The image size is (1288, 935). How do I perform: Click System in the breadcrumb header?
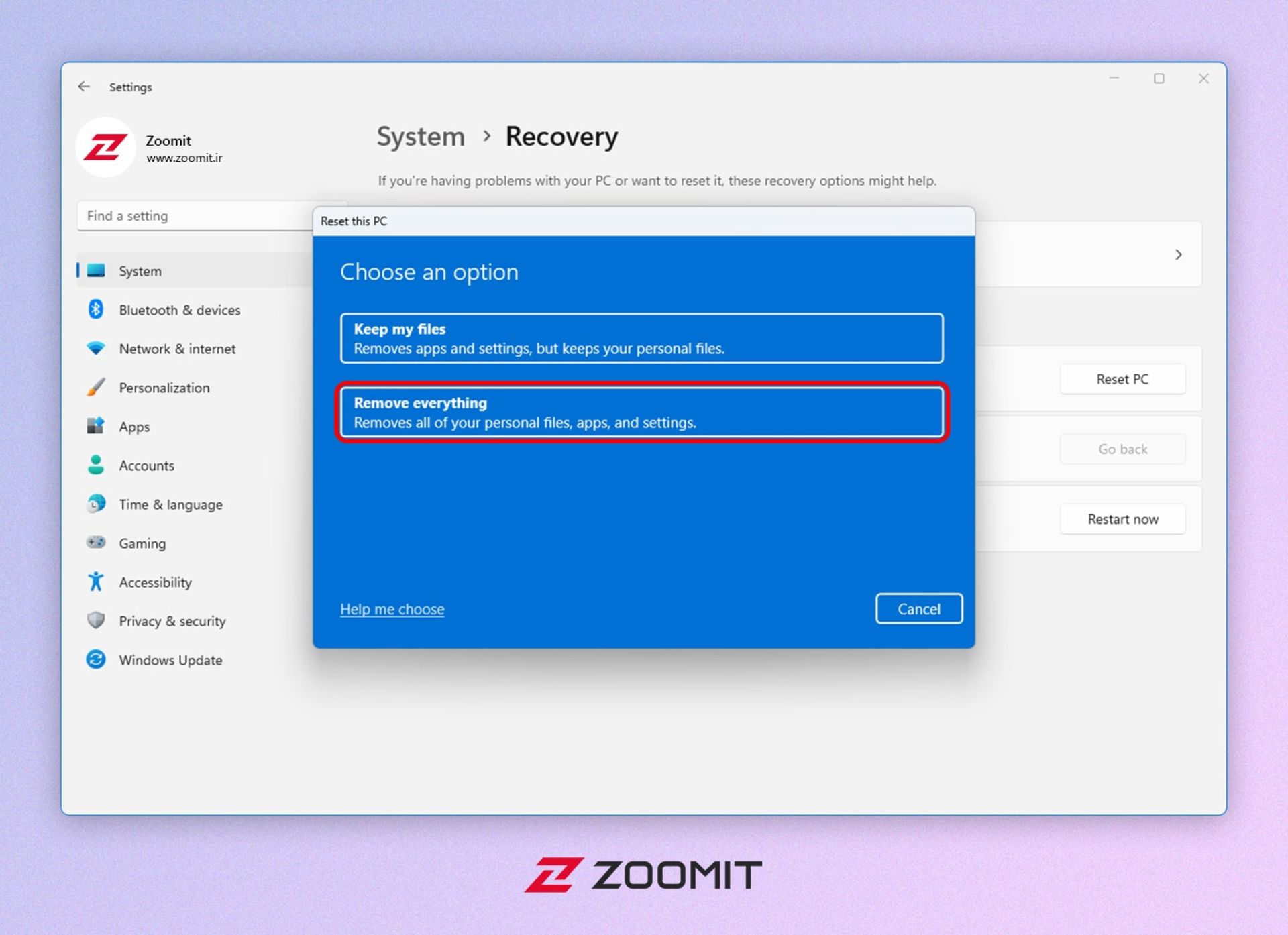point(421,137)
